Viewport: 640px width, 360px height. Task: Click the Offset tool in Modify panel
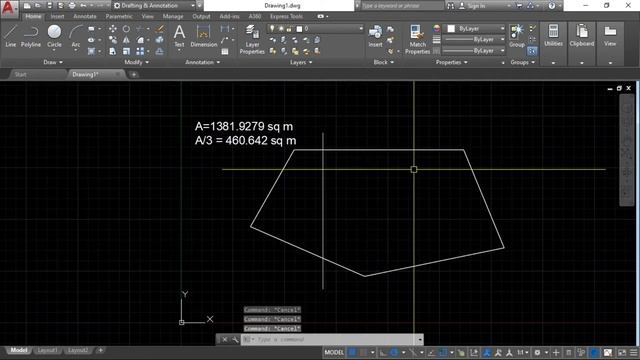[x=160, y=51]
